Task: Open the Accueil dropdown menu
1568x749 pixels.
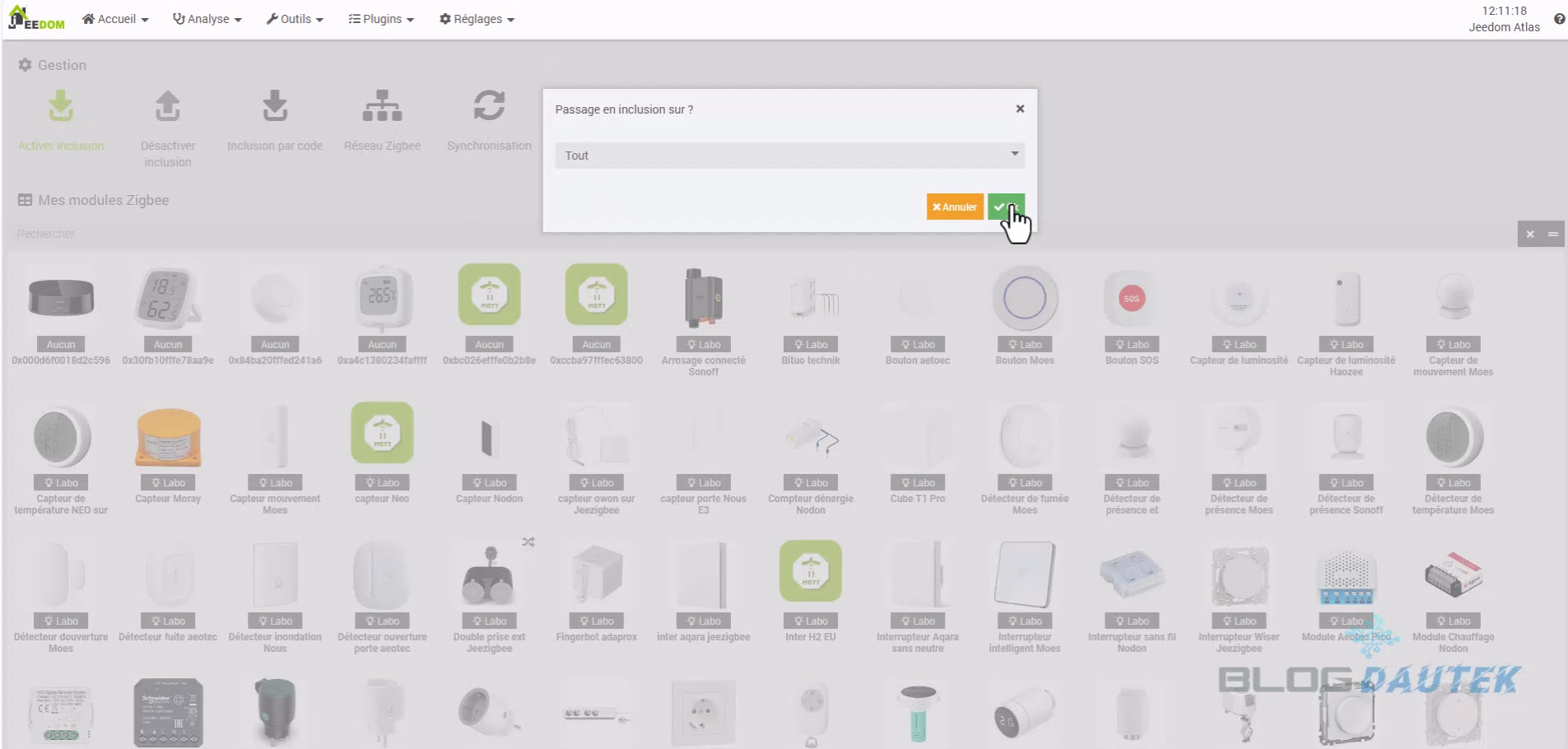Action: pos(115,19)
